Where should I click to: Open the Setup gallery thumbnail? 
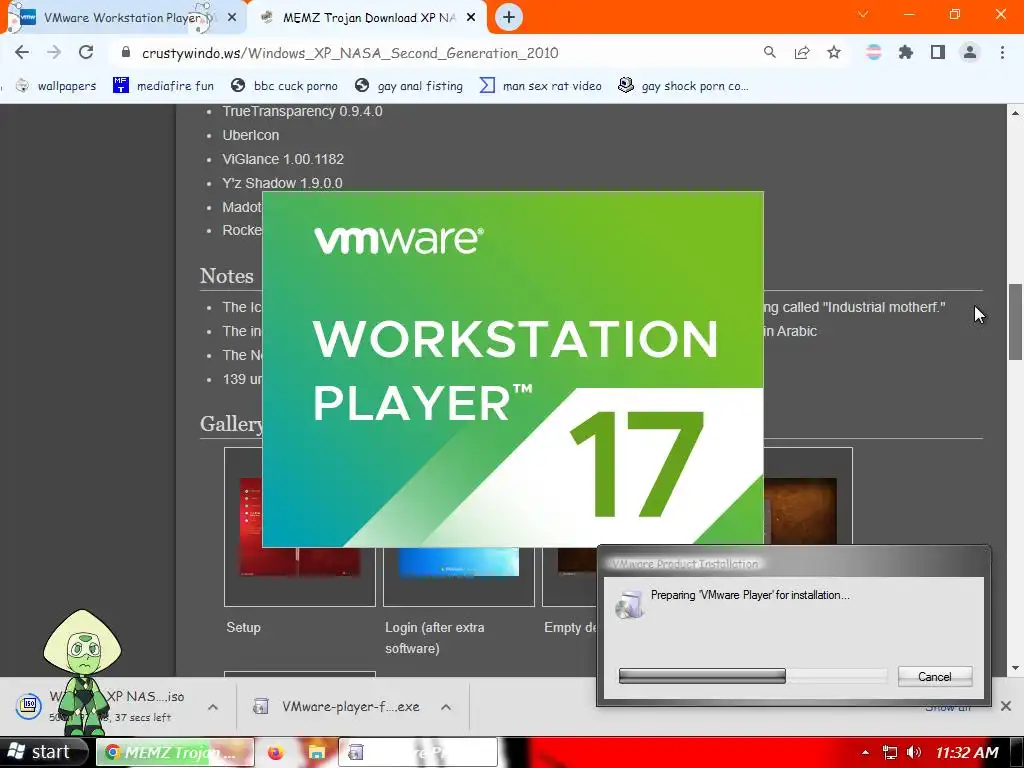click(x=300, y=527)
